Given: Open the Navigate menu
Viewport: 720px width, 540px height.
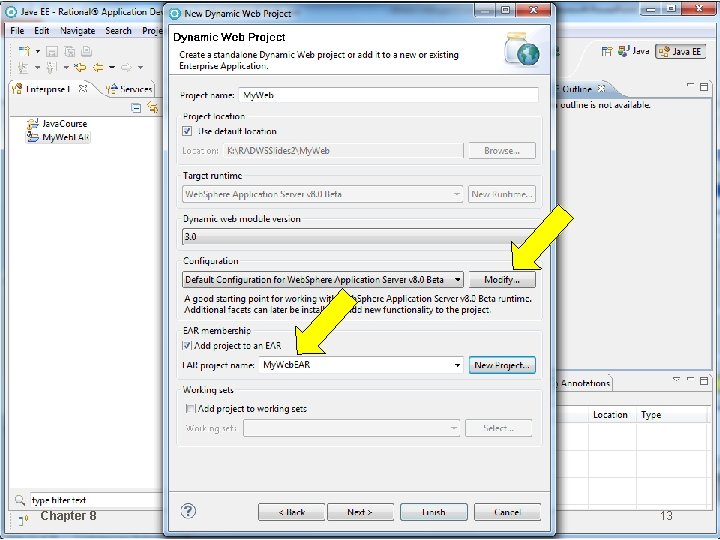Looking at the screenshot, I should [x=78, y=31].
